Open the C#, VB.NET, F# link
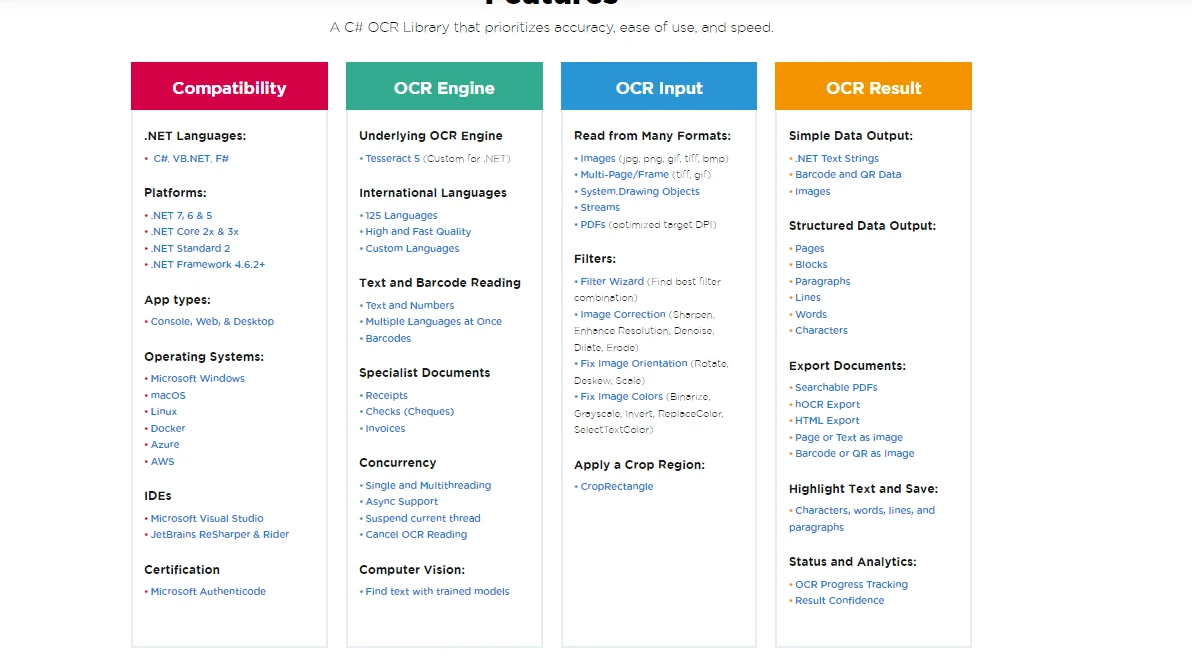The image size is (1192, 663). (x=190, y=158)
